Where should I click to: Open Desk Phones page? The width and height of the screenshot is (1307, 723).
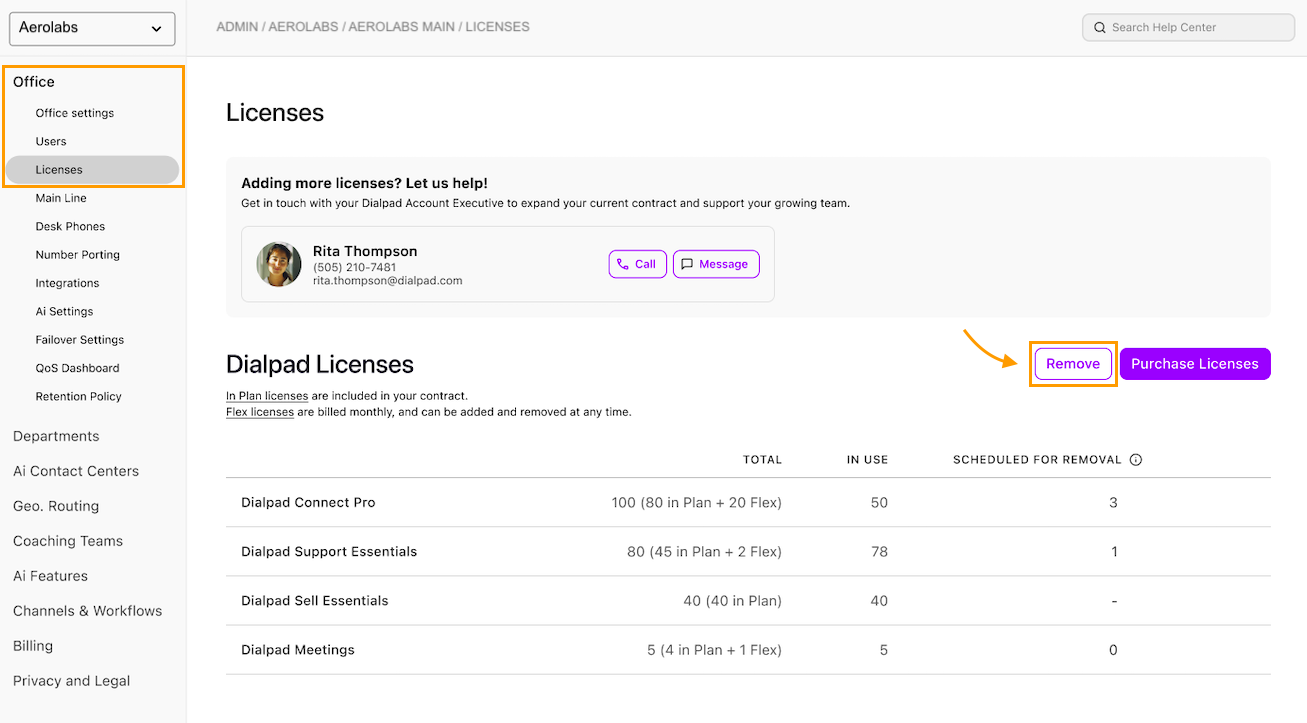(x=70, y=226)
